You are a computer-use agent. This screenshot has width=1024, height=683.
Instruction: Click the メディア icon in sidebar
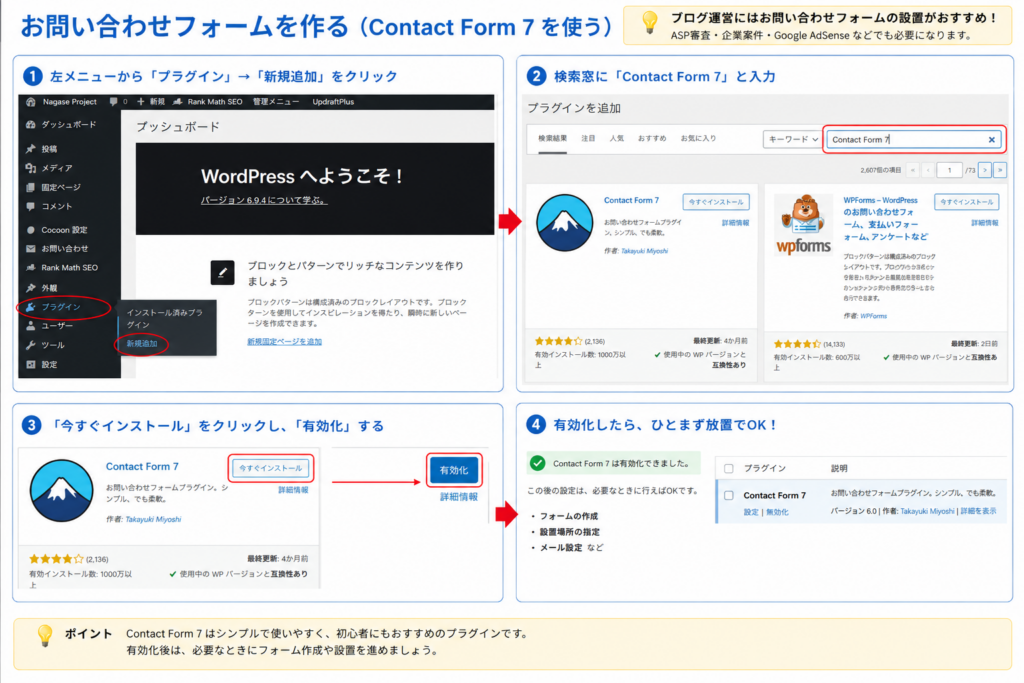pos(31,168)
